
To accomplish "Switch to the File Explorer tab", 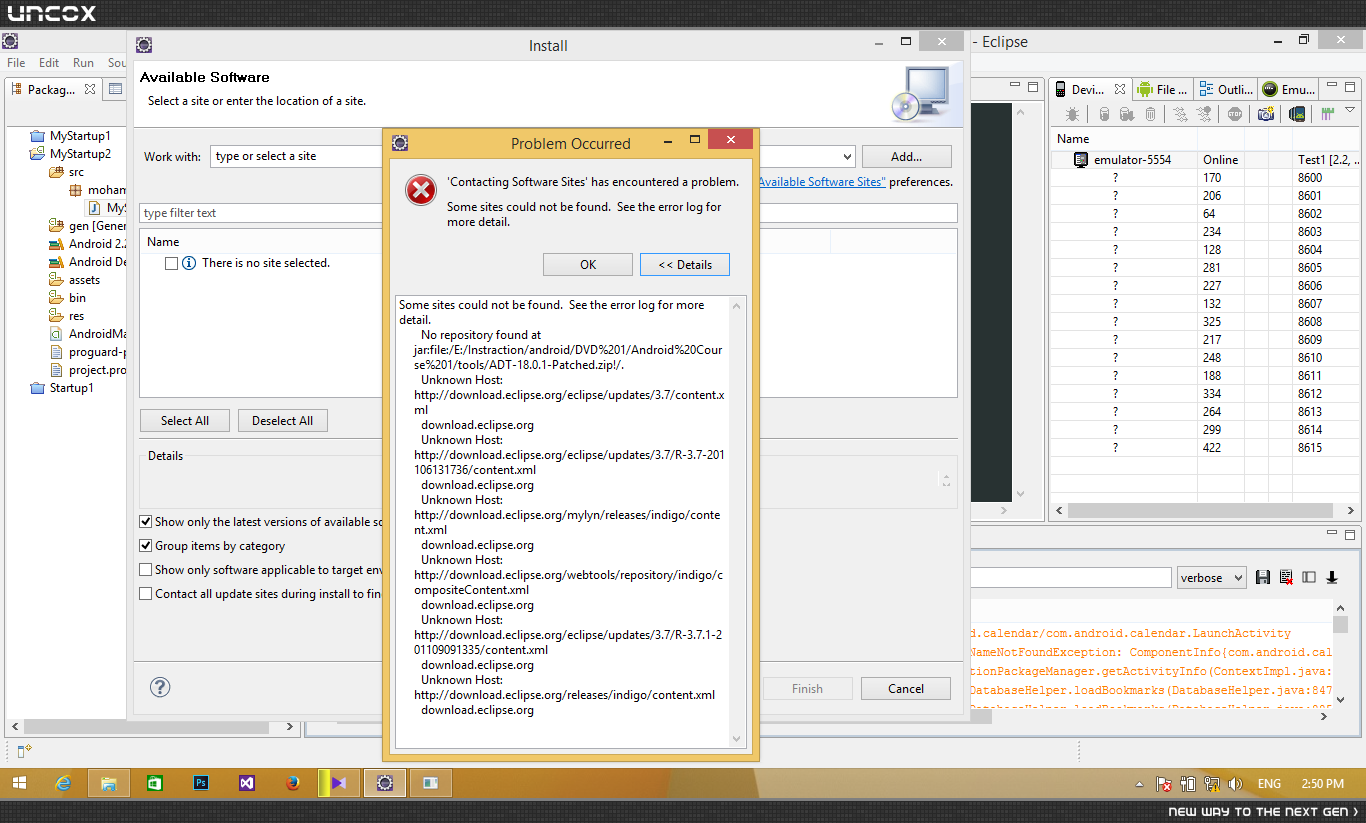I will click(1163, 90).
